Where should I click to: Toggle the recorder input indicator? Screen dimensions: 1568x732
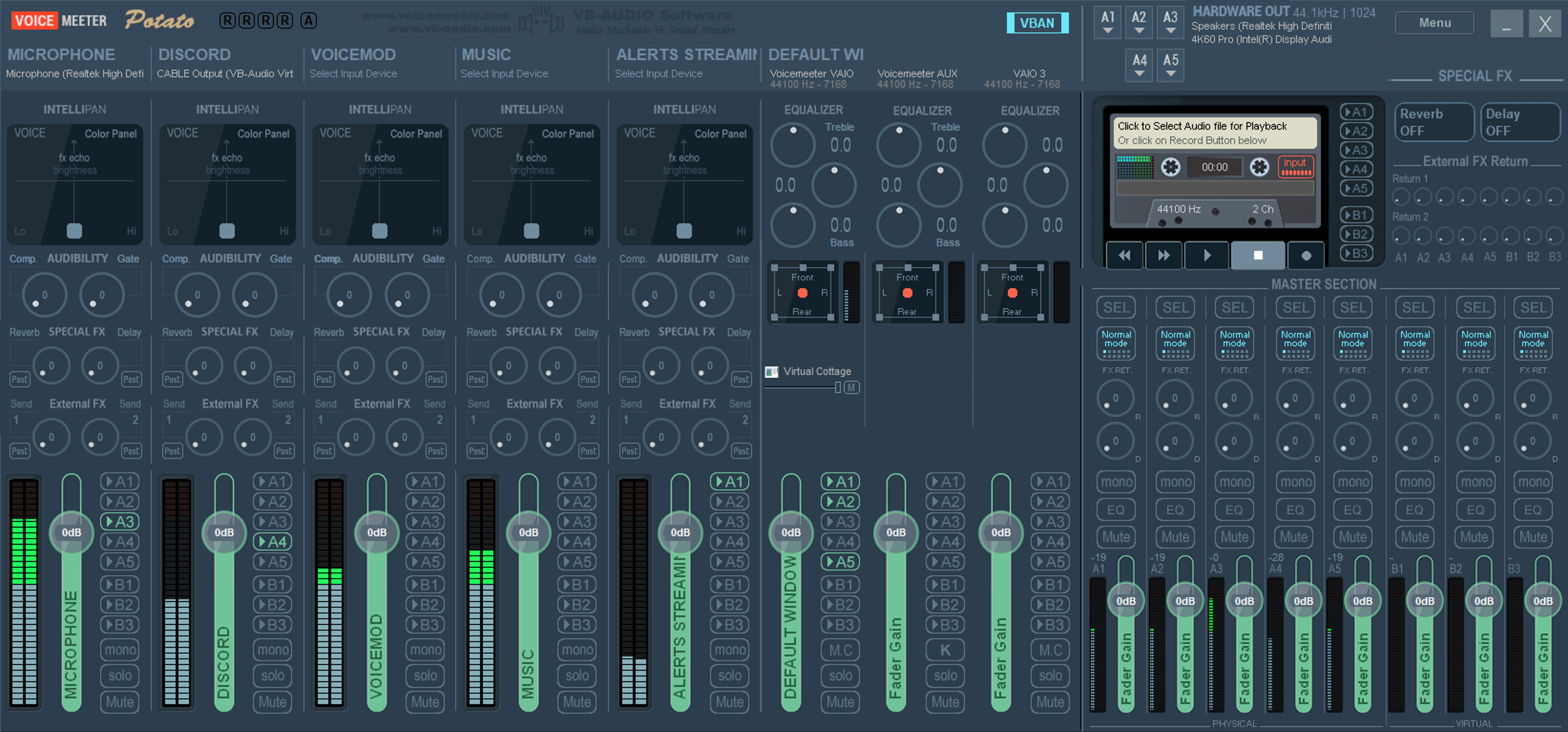[x=1295, y=167]
